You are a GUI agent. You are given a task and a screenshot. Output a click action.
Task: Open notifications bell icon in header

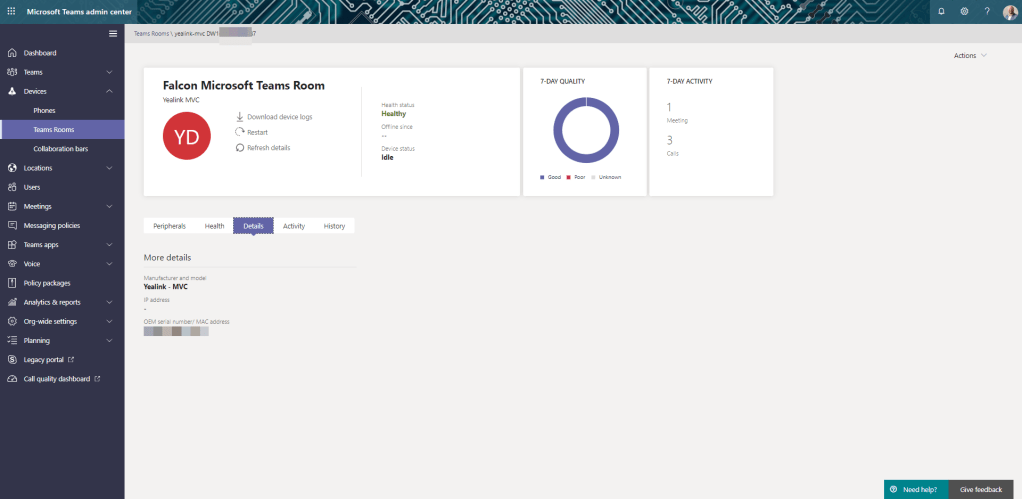[941, 11]
